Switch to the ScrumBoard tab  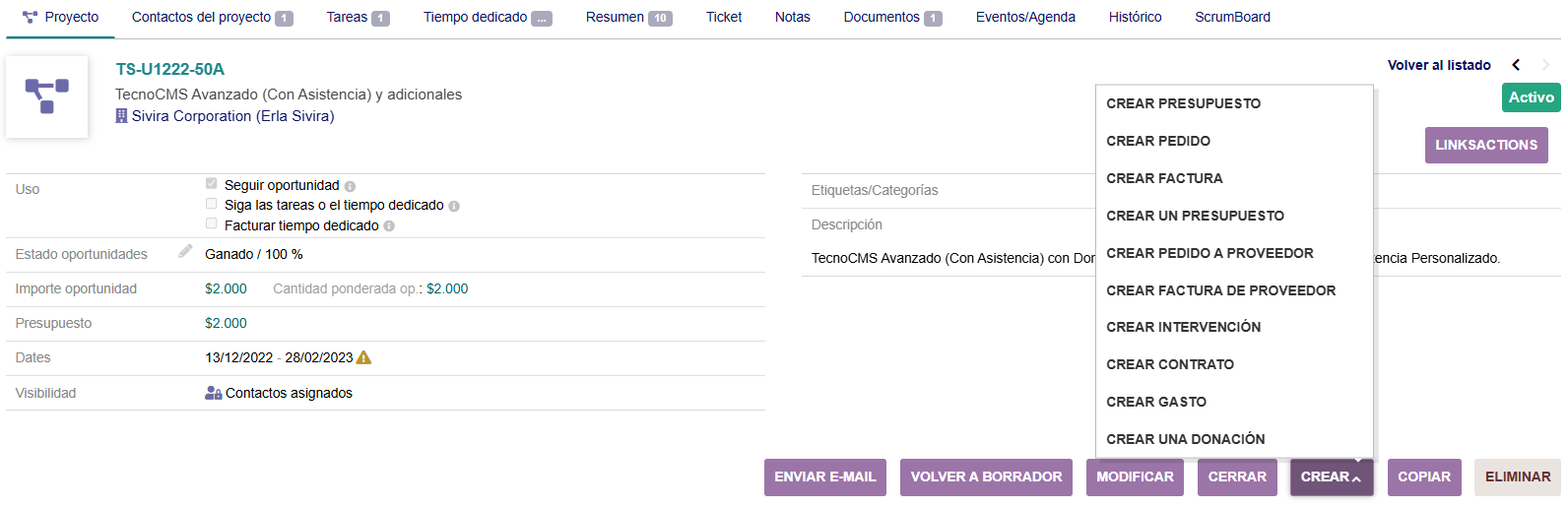[x=1232, y=17]
